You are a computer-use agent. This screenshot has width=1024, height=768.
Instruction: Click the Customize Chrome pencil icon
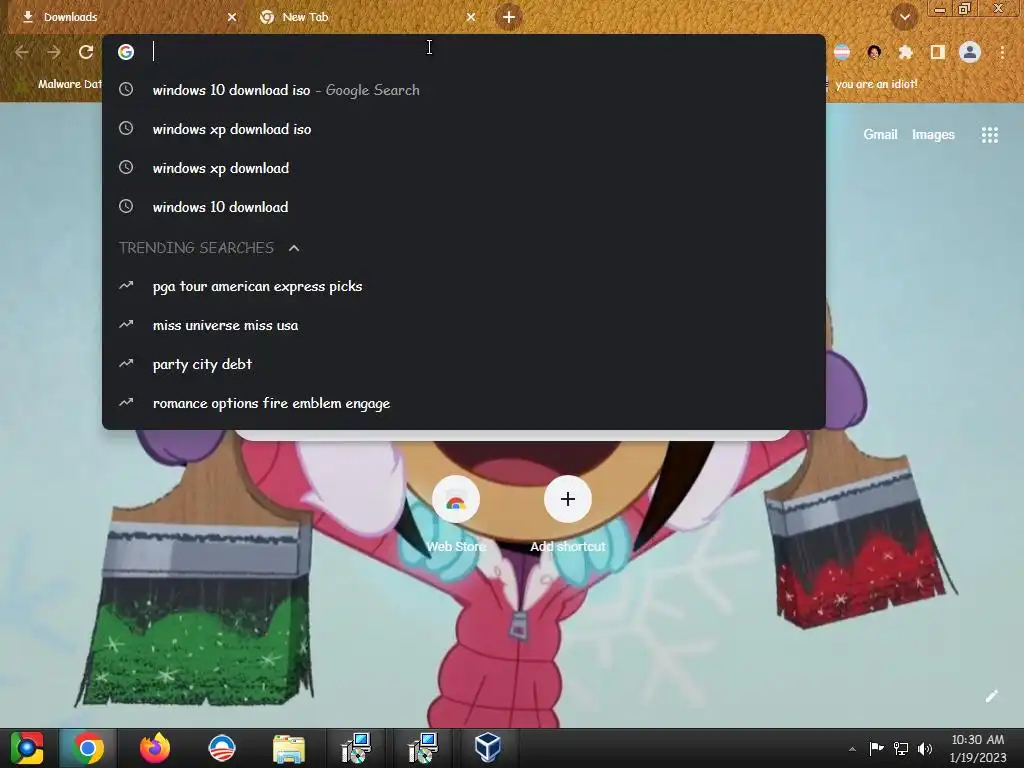[x=991, y=696]
